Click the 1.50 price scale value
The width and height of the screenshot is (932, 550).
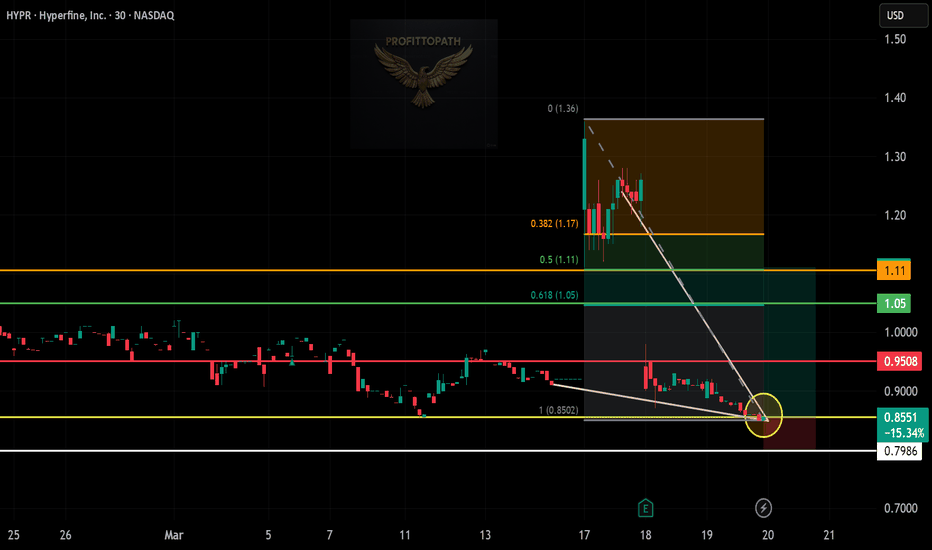click(895, 39)
